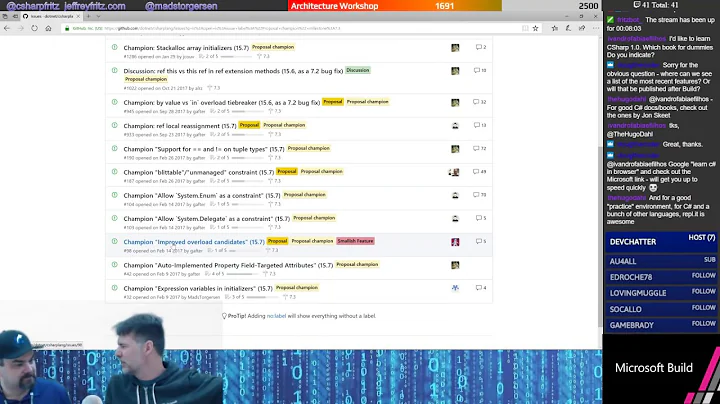This screenshot has width=720, height=404.
Task: Open the favorites hub icon
Action: click(555, 28)
